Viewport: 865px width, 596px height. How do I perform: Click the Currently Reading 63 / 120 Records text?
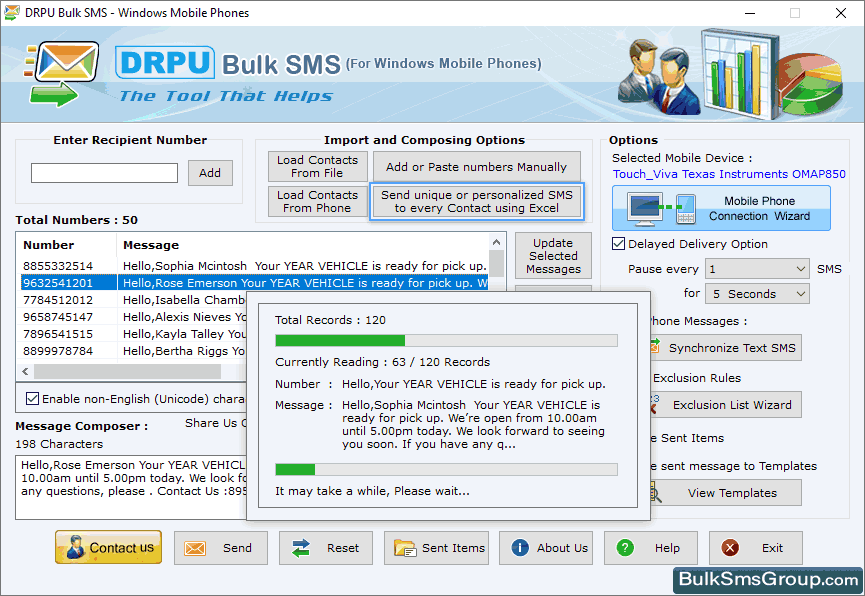[382, 362]
